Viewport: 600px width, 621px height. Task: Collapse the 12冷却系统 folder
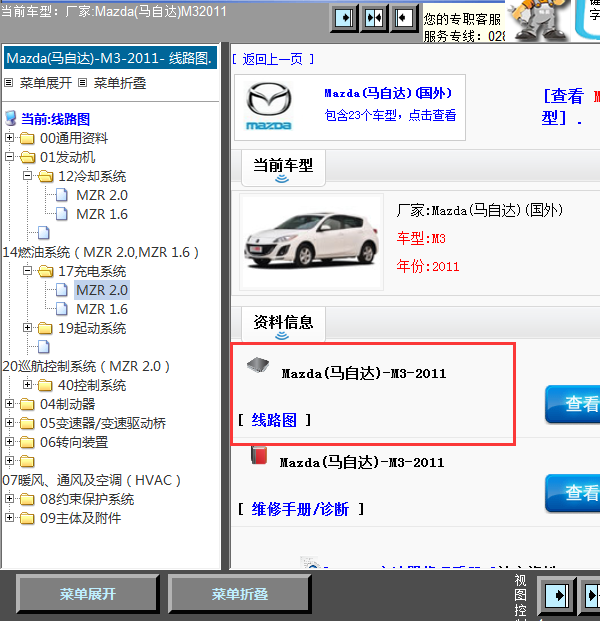point(28,175)
